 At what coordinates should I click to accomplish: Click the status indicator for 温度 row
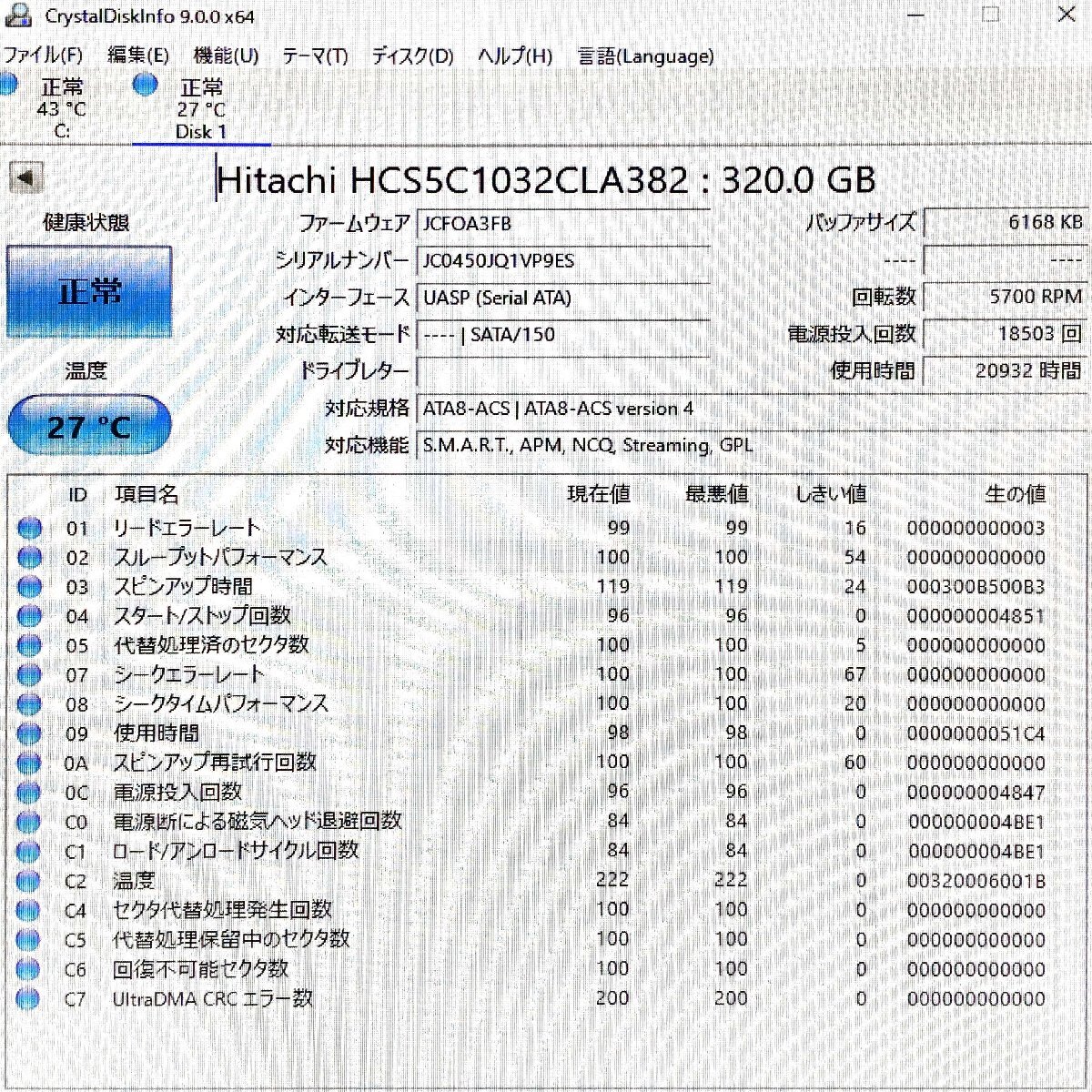[x=29, y=880]
